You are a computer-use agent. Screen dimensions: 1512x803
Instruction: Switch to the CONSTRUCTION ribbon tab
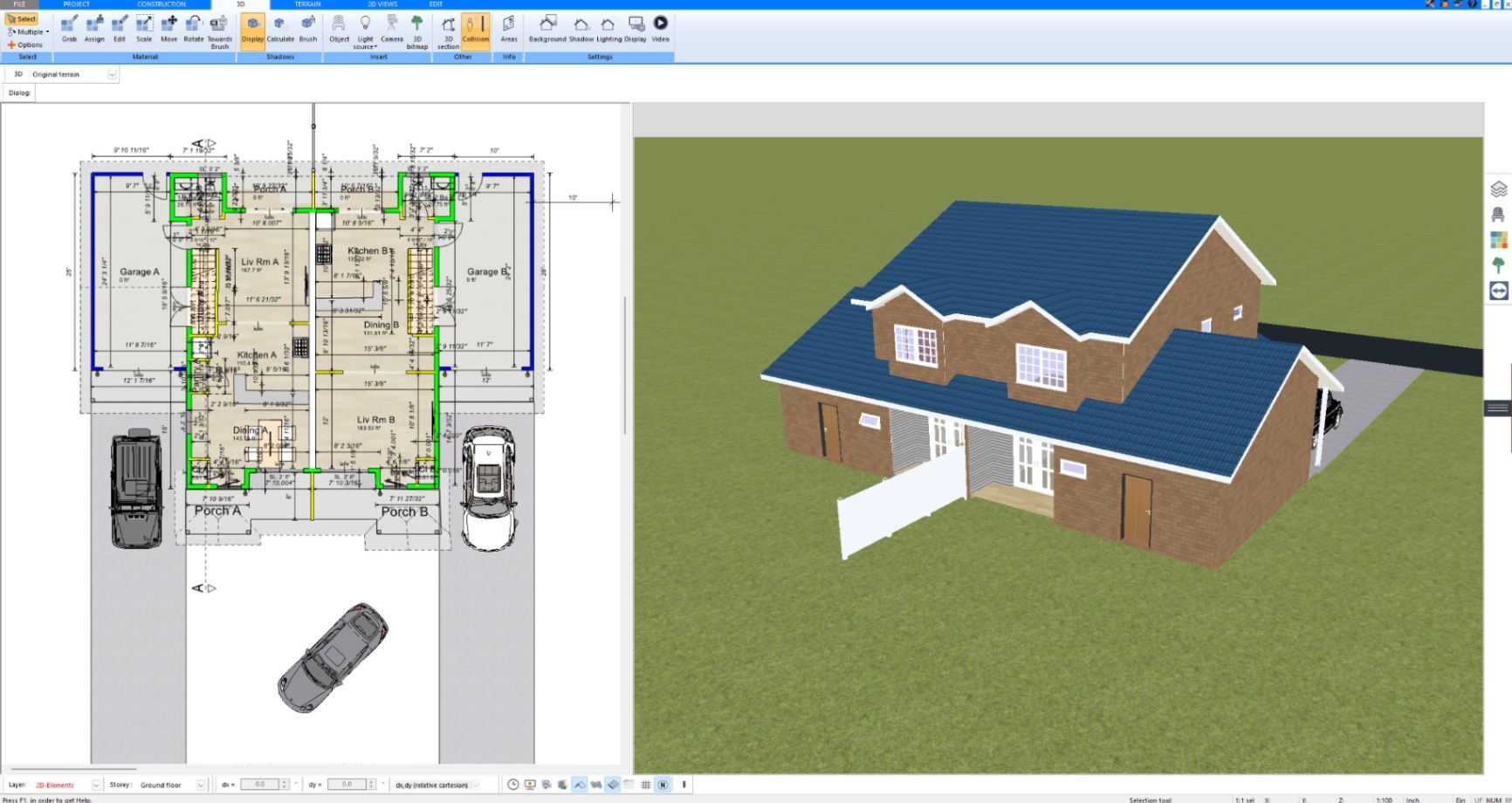pos(162,4)
